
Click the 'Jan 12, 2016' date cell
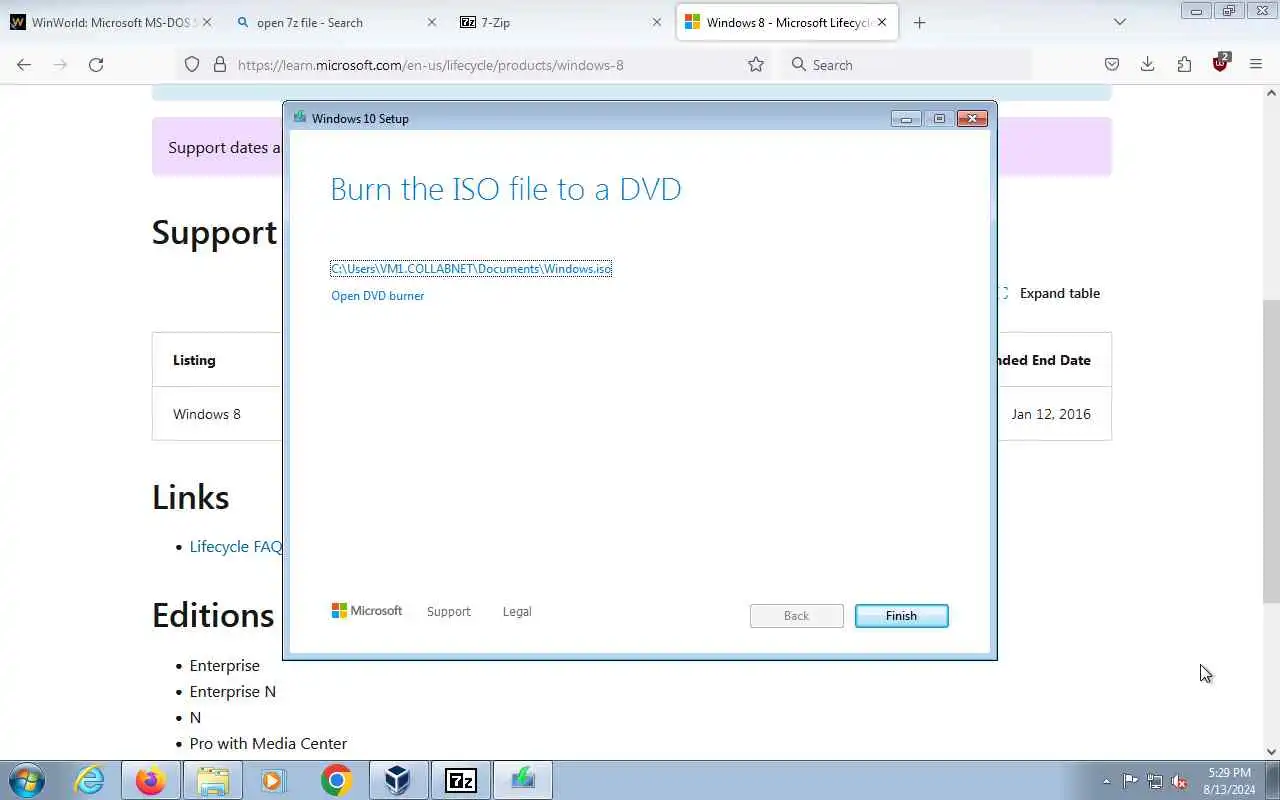pos(1051,414)
